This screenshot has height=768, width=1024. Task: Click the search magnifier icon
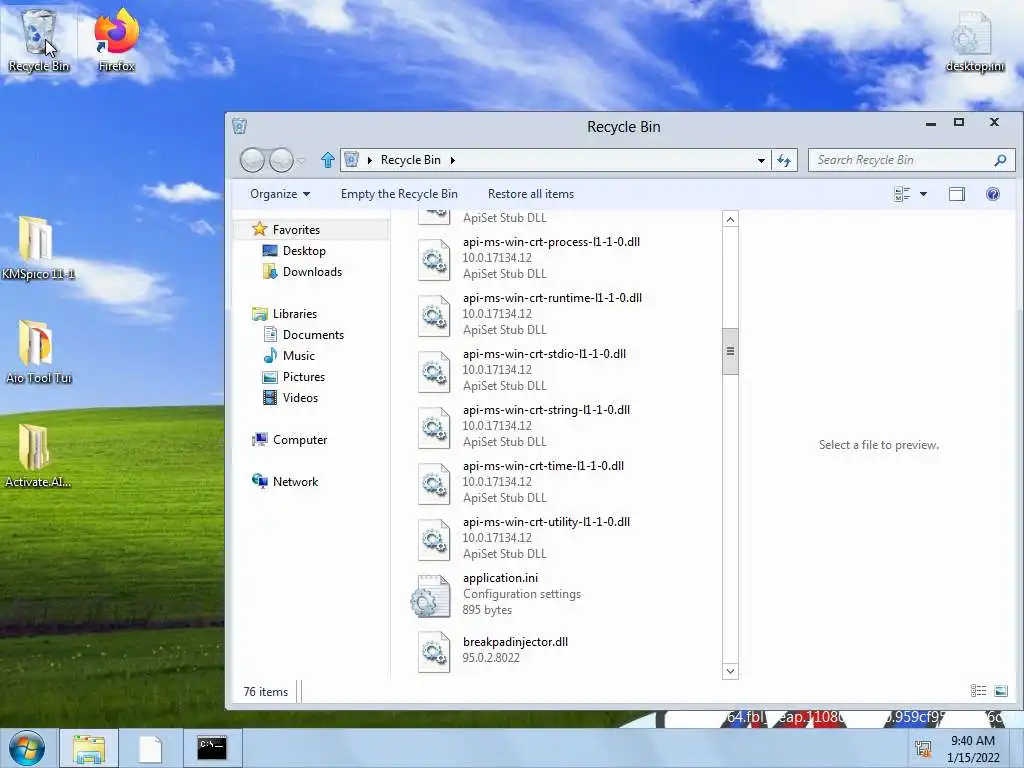(1000, 160)
